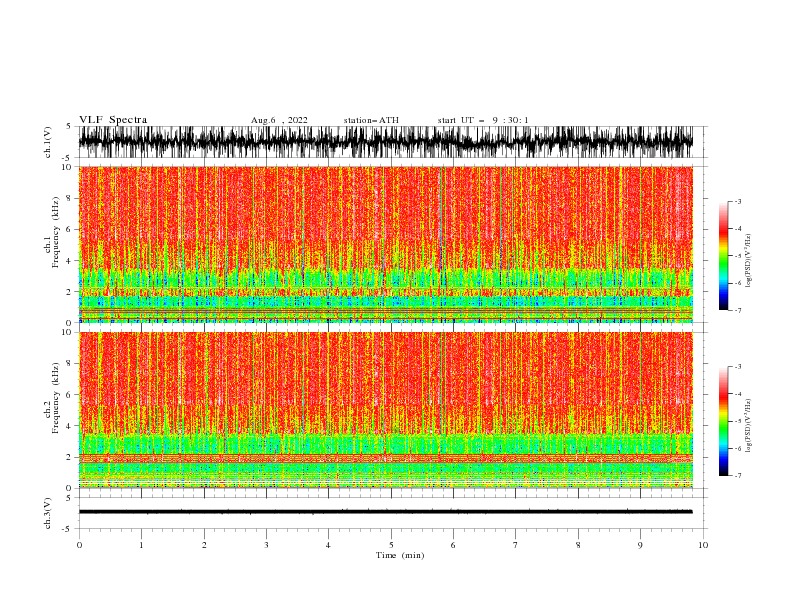
Task: Click the lower "log(PSD)(V²/Hz)" color bar title
Action: (748, 426)
